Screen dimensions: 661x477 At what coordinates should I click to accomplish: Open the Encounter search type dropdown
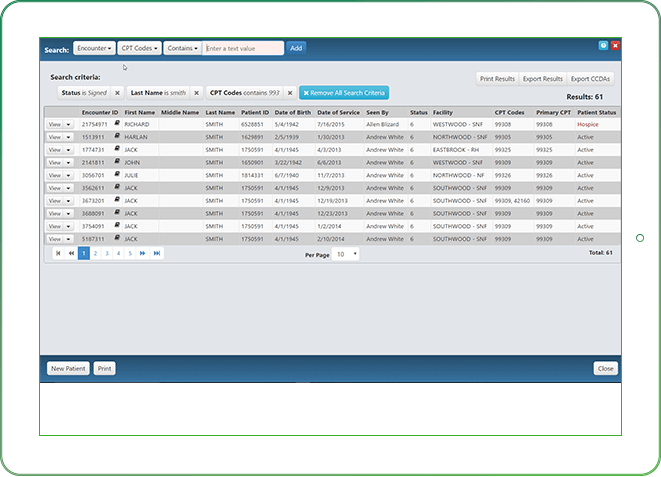pyautogui.click(x=93, y=47)
